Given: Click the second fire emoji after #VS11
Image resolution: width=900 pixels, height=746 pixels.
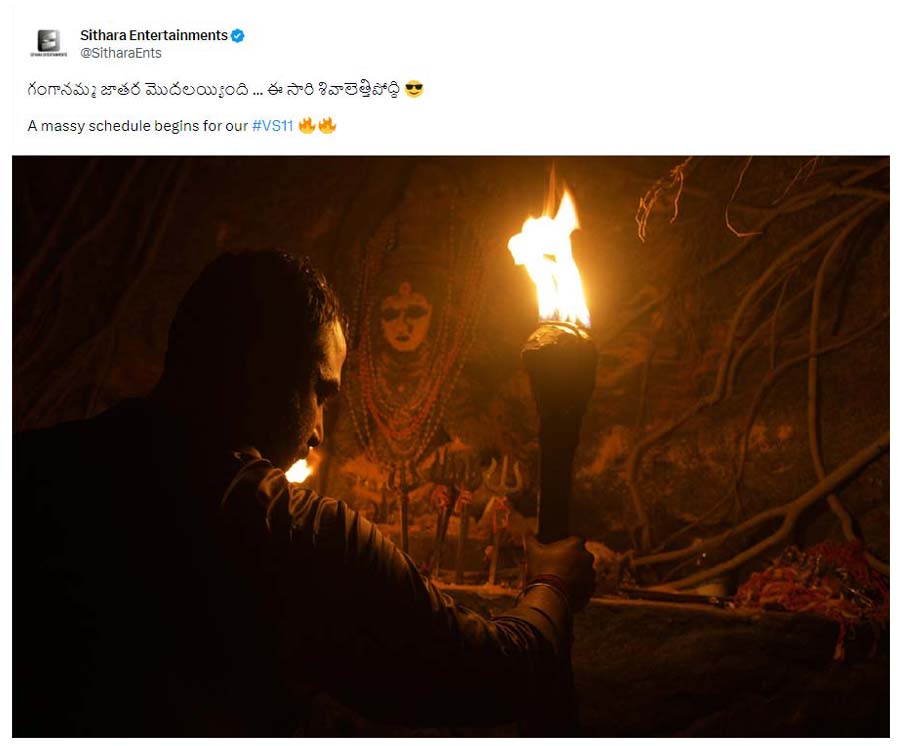Looking at the screenshot, I should pyautogui.click(x=327, y=125).
